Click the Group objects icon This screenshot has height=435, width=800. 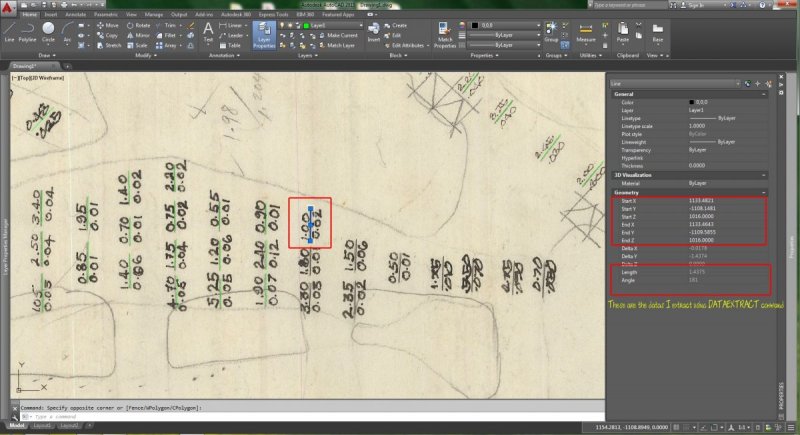click(x=551, y=32)
